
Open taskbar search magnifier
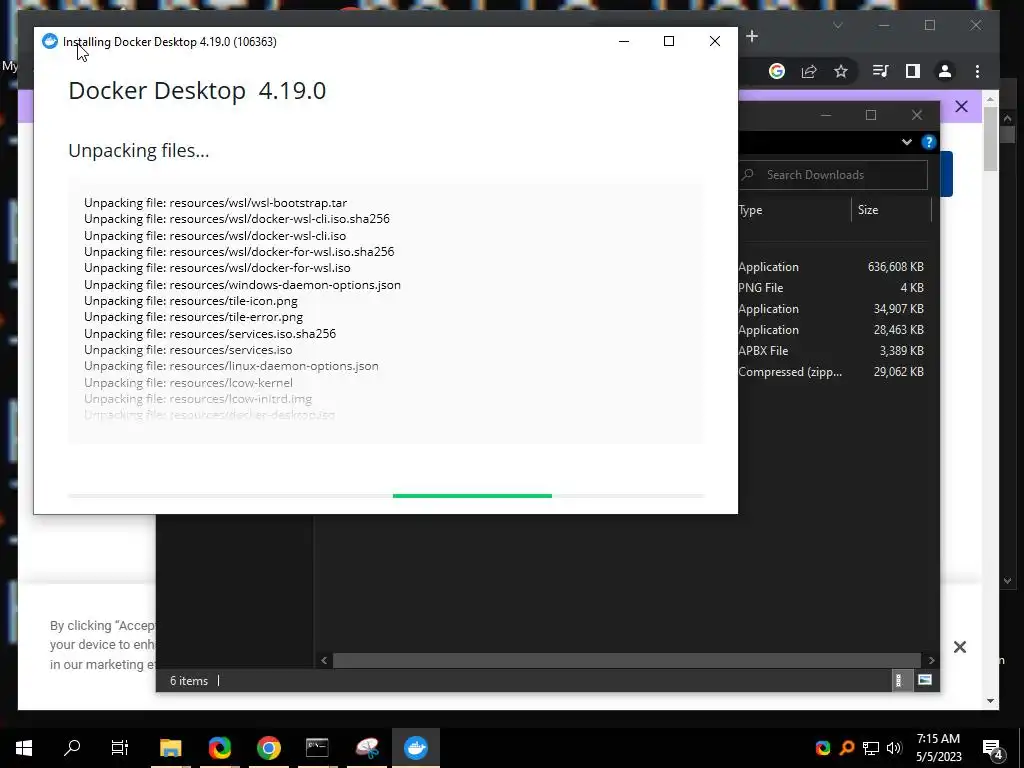[72, 748]
